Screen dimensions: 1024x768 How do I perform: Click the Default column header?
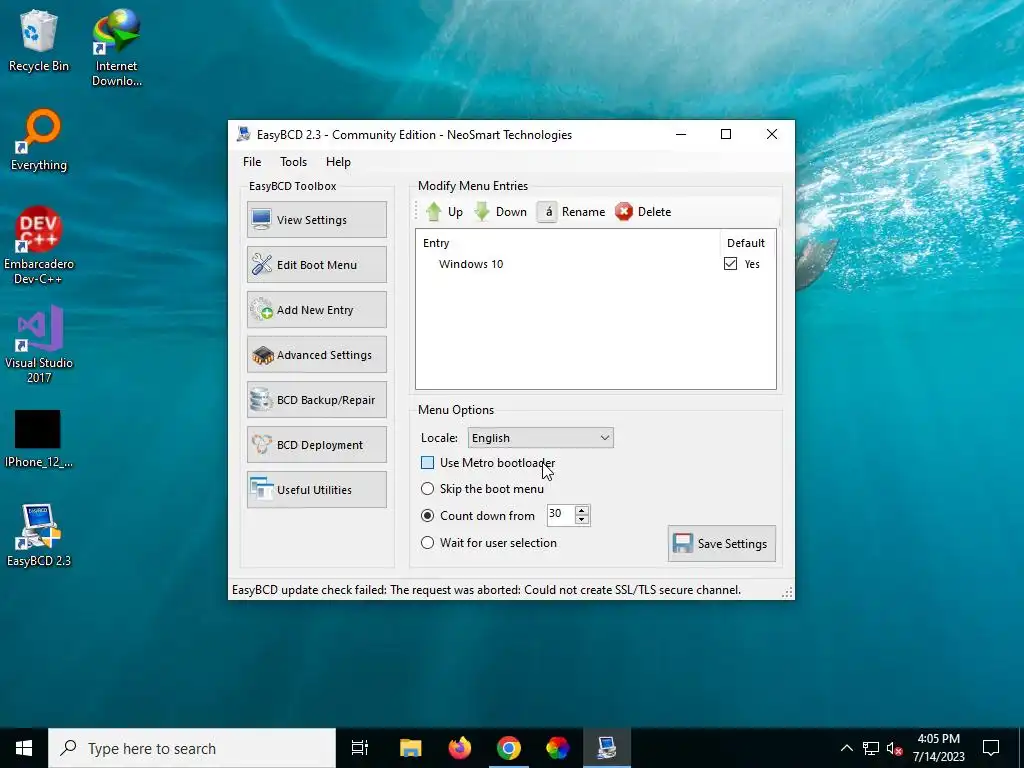746,243
